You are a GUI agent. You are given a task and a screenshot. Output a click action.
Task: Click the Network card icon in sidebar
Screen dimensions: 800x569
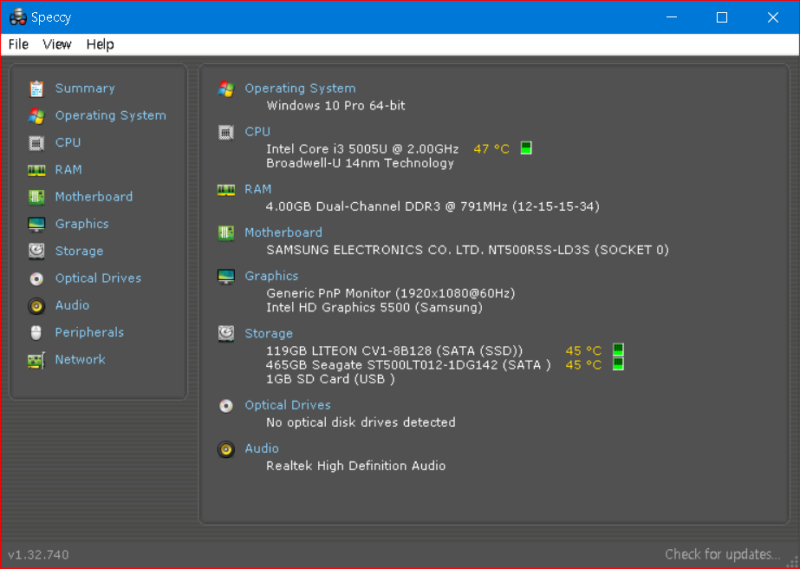(x=36, y=360)
